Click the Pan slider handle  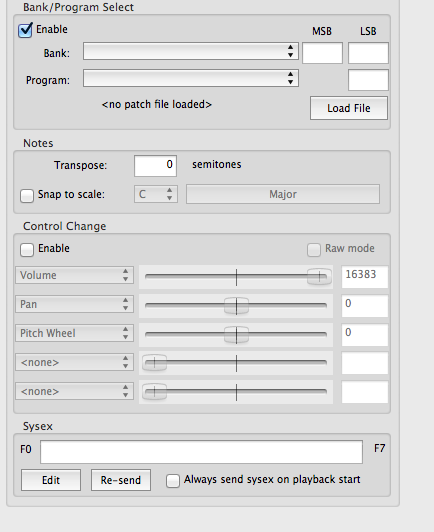tap(237, 306)
